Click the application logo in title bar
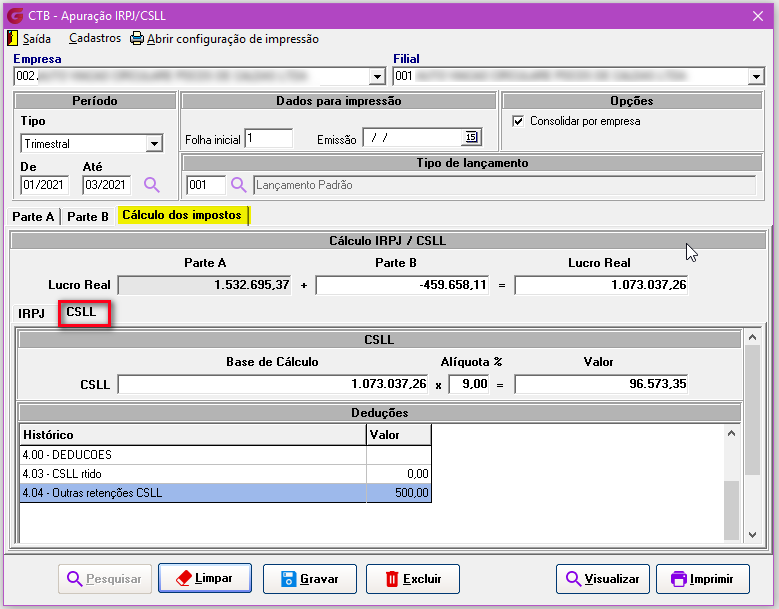This screenshot has width=779, height=609. pyautogui.click(x=15, y=15)
